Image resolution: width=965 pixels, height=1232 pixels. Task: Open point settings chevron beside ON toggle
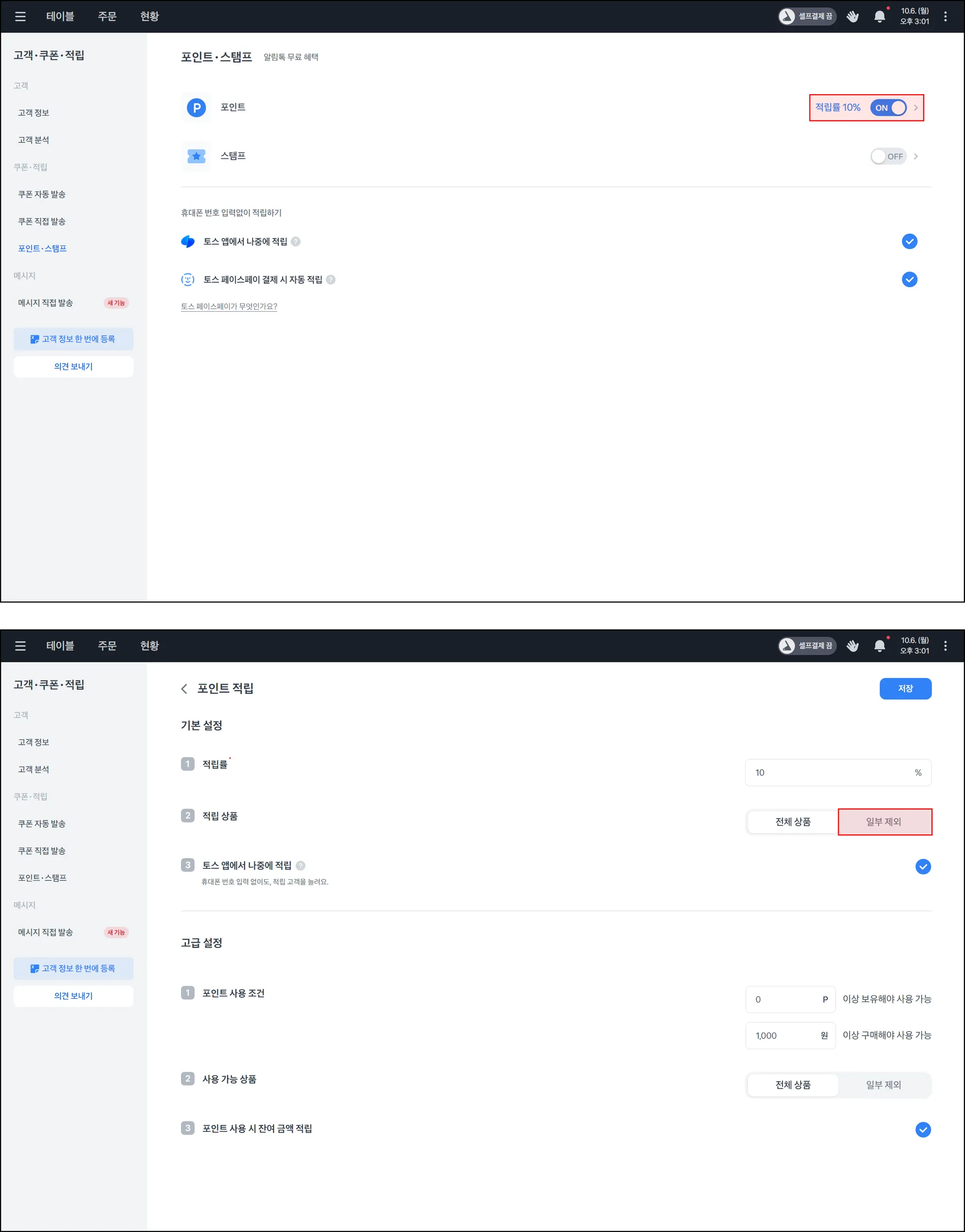tap(916, 107)
